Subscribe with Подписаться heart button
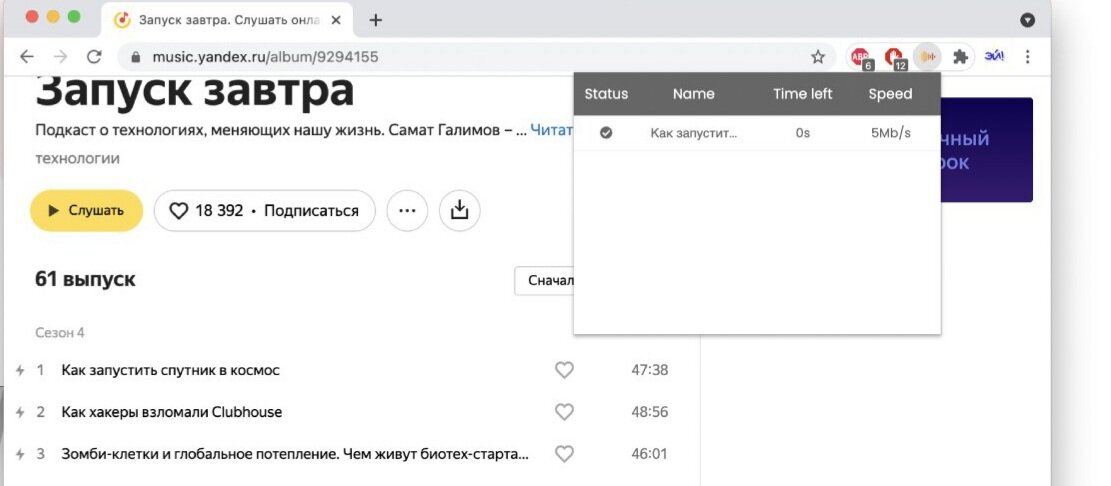Viewport: 1111px width, 486px height. [x=264, y=210]
